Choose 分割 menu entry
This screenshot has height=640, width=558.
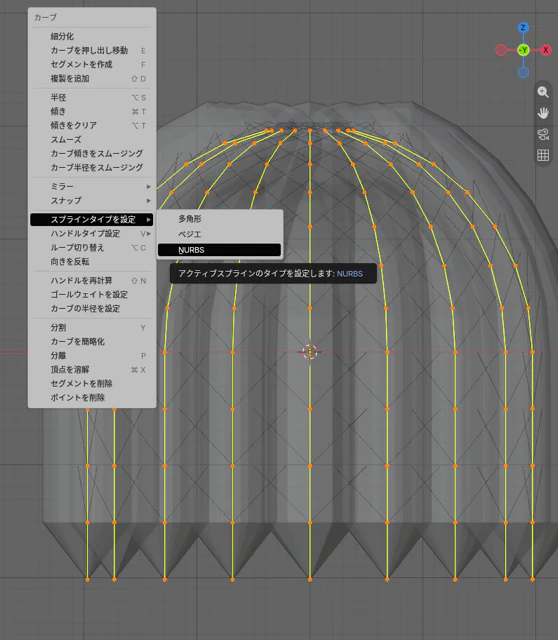(x=92, y=328)
